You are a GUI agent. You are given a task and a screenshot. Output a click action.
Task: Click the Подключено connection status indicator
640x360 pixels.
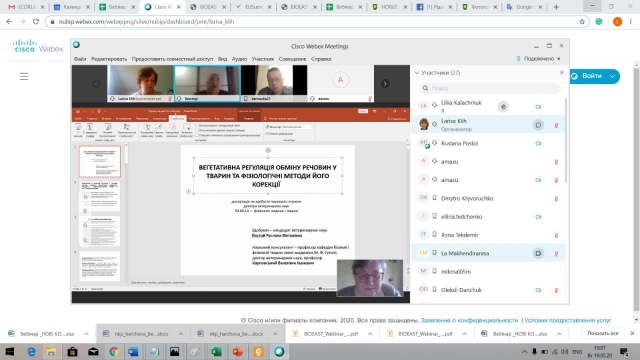(x=539, y=59)
